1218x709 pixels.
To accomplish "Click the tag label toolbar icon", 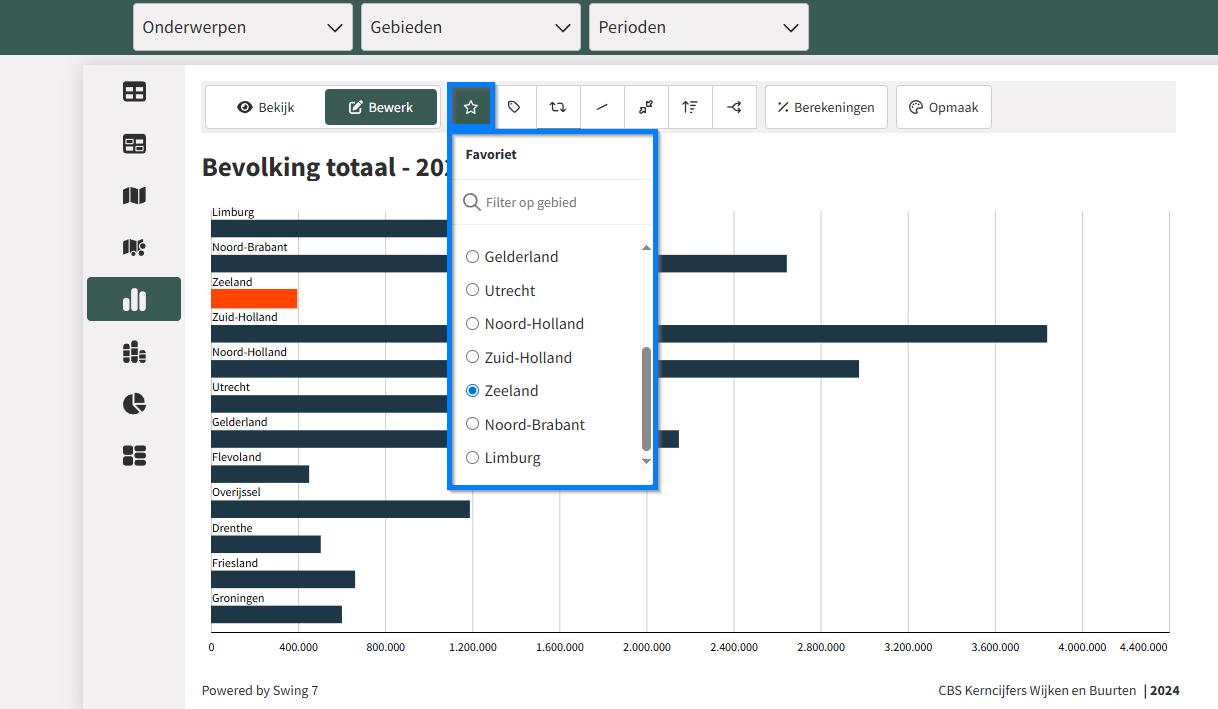I will click(x=514, y=107).
